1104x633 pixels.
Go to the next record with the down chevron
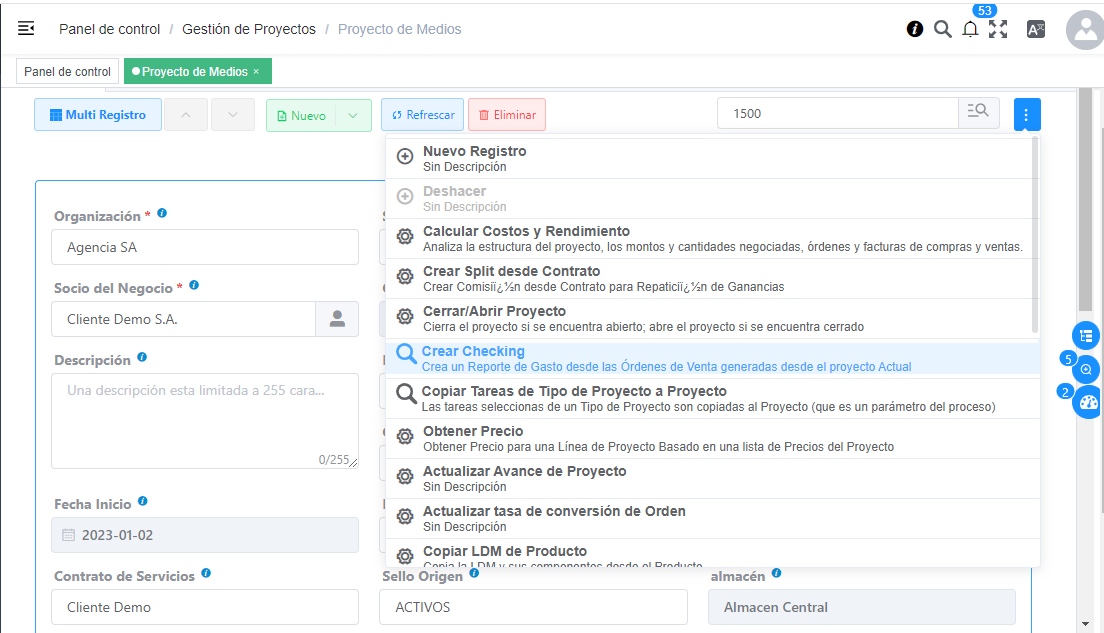tap(233, 115)
